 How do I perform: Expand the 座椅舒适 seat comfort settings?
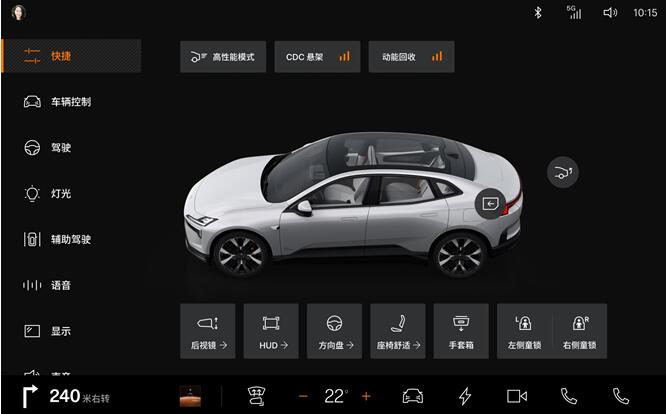(398, 331)
